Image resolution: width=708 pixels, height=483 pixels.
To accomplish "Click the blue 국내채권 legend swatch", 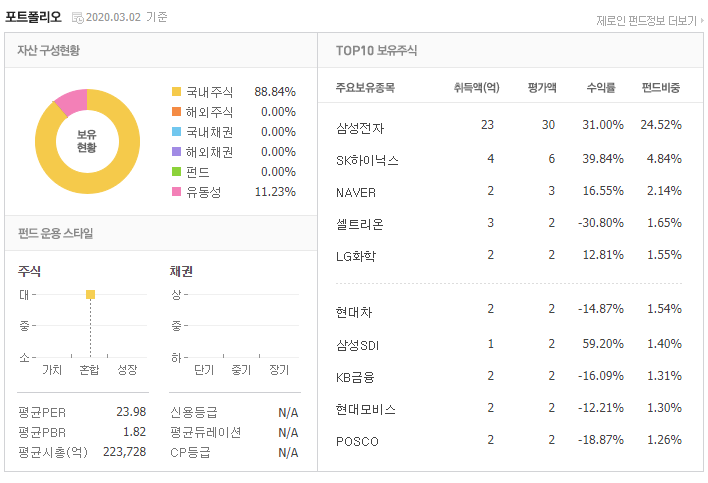I will [176, 131].
